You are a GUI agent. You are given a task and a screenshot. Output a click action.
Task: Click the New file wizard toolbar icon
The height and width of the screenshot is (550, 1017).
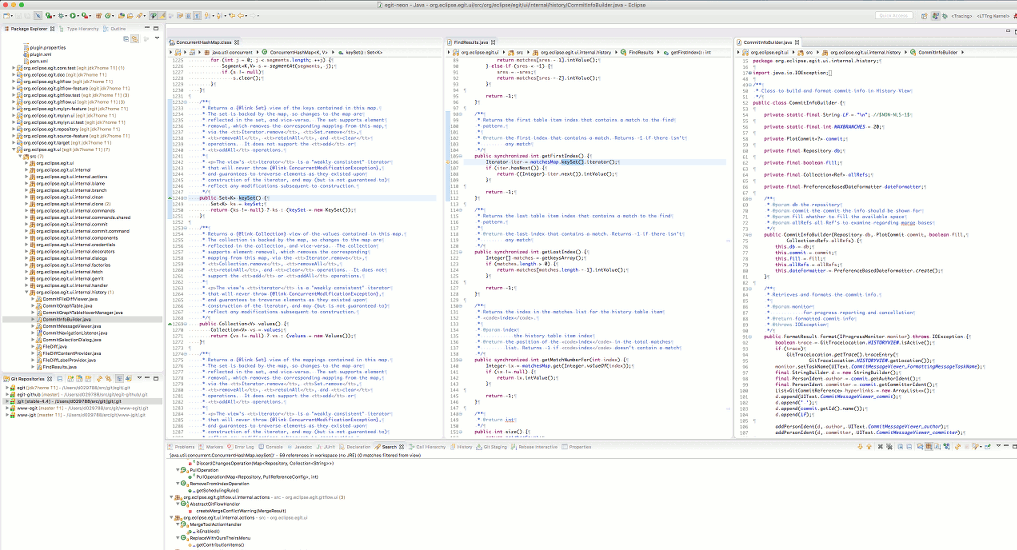pyautogui.click(x=8, y=17)
